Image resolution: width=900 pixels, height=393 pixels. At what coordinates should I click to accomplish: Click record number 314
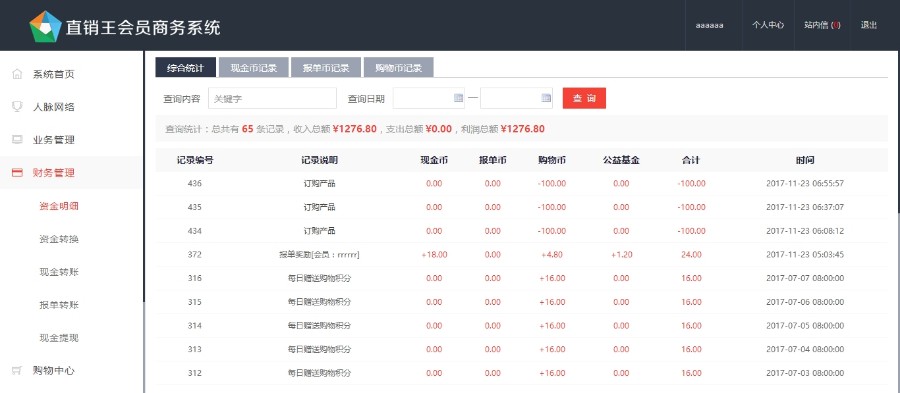195,325
